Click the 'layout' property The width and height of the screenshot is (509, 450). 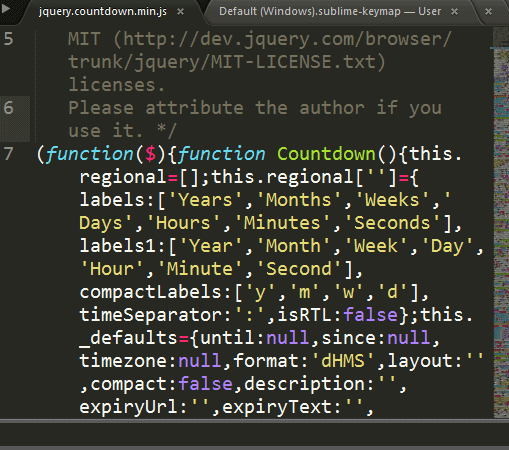pos(420,361)
